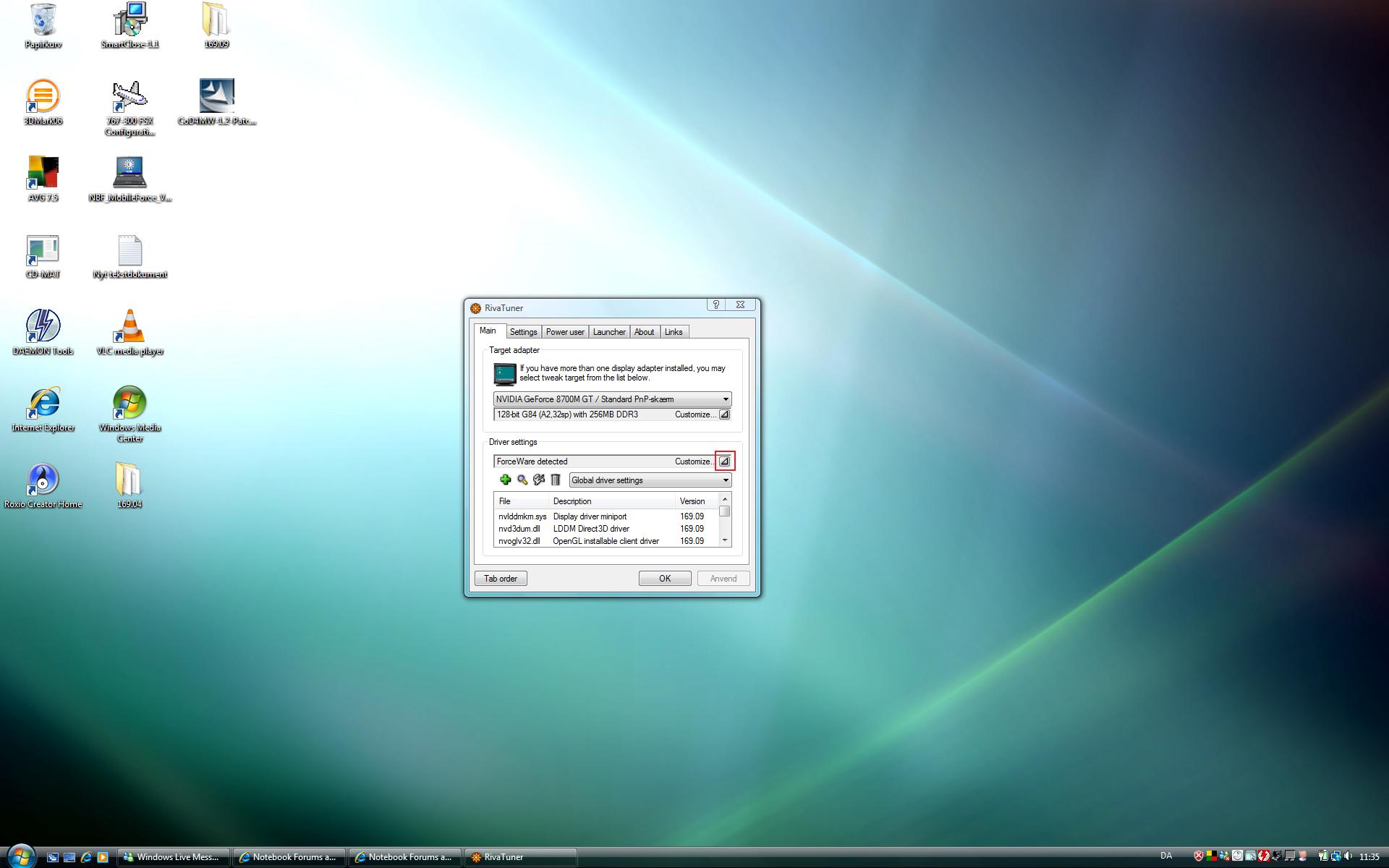Click the battery power tray icon
The height and width of the screenshot is (868, 1389).
coord(1323,856)
